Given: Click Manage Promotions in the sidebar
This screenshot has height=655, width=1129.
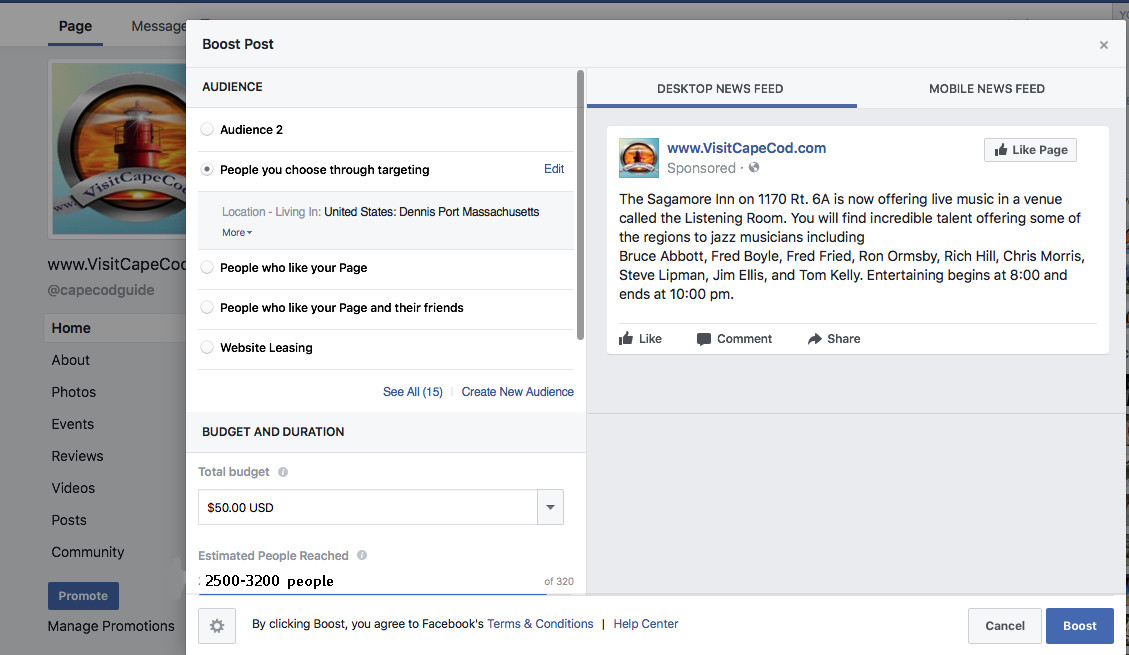Looking at the screenshot, I should coord(111,626).
